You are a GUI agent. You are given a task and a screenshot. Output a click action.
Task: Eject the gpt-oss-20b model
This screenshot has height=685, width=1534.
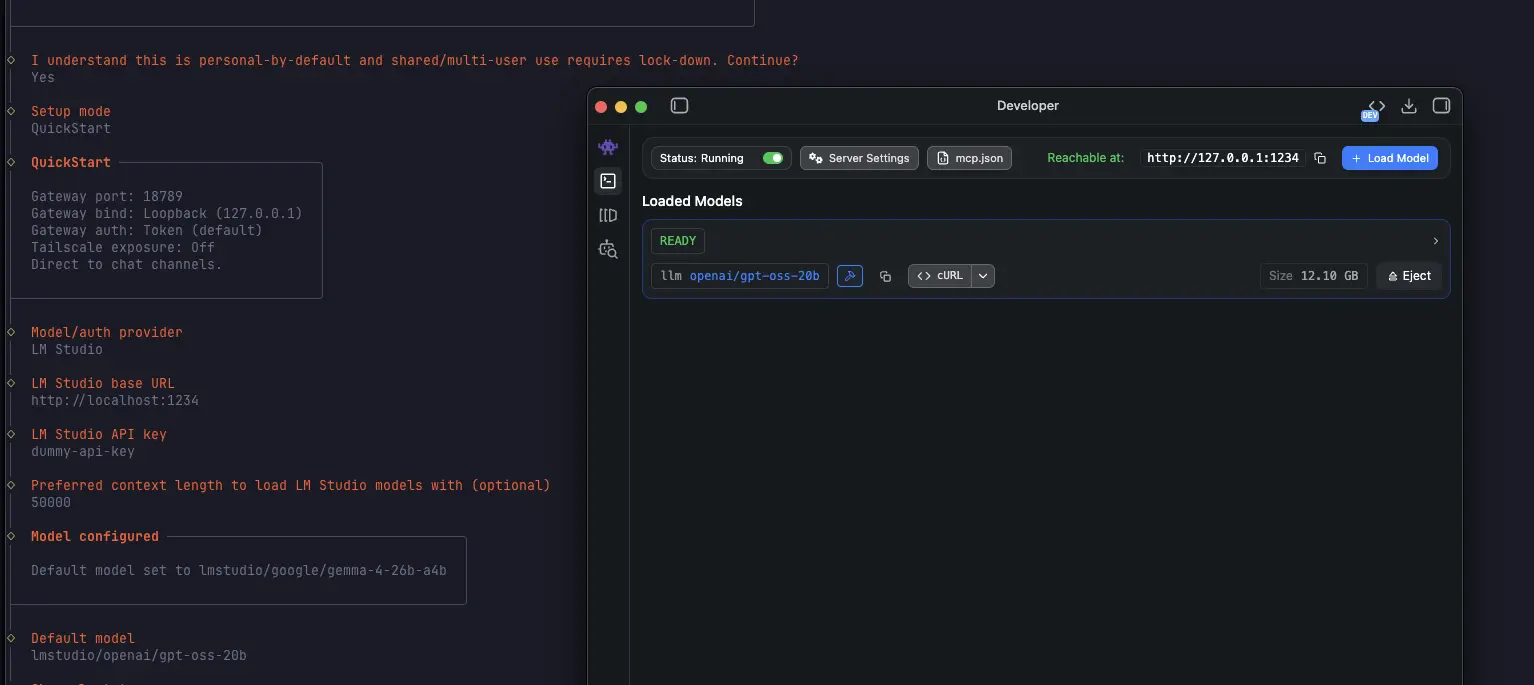tap(1409, 276)
